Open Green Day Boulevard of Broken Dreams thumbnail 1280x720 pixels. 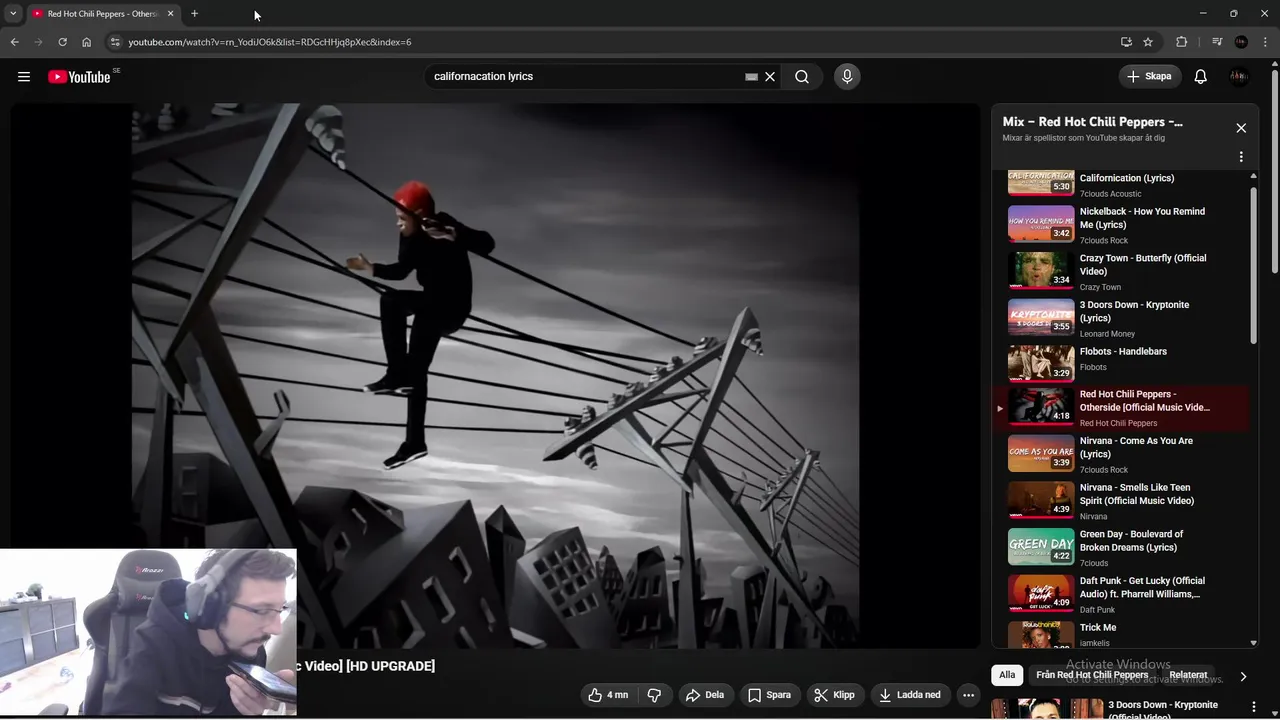tap(1041, 547)
